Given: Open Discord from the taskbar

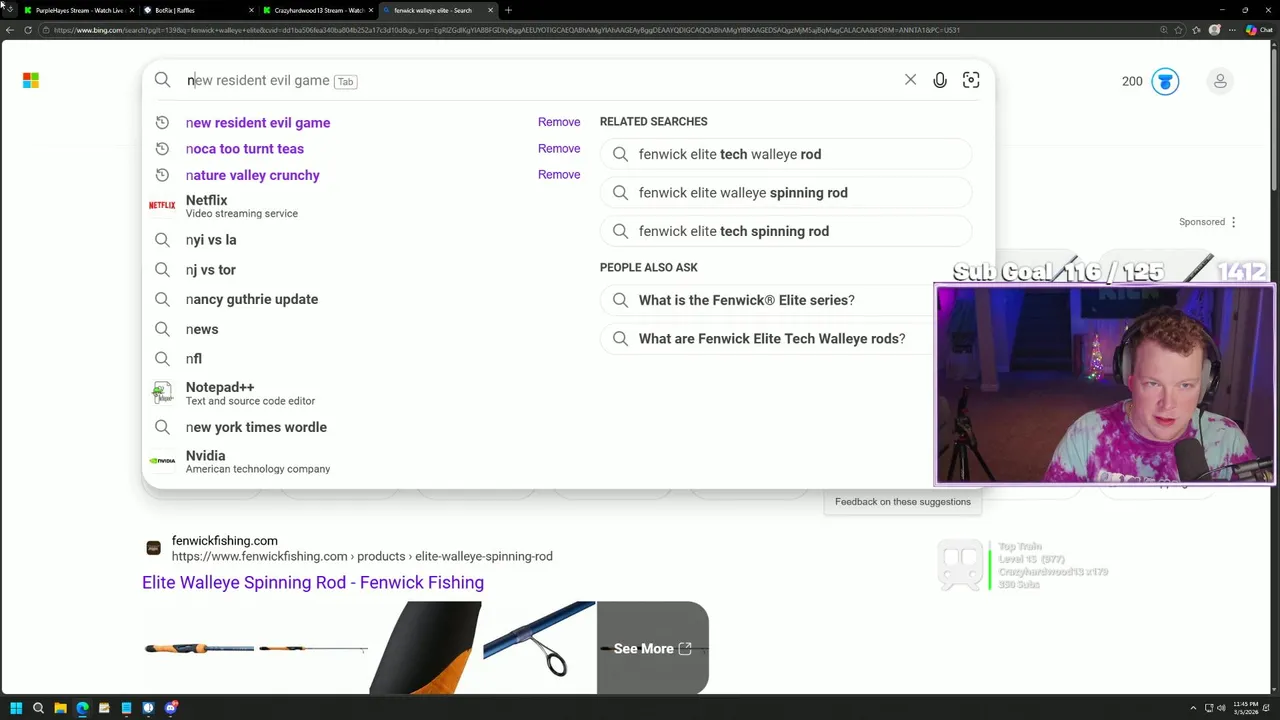Looking at the screenshot, I should tap(170, 708).
